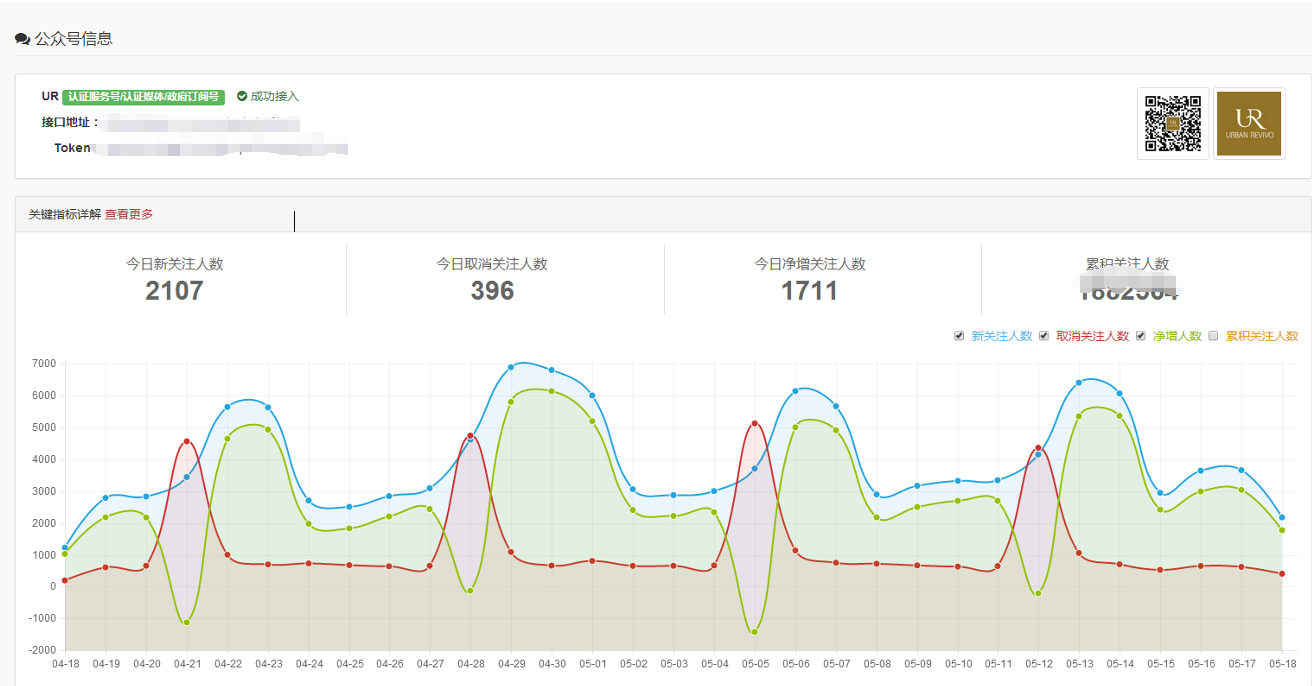Select the blue data point on 05-13

pos(1079,383)
